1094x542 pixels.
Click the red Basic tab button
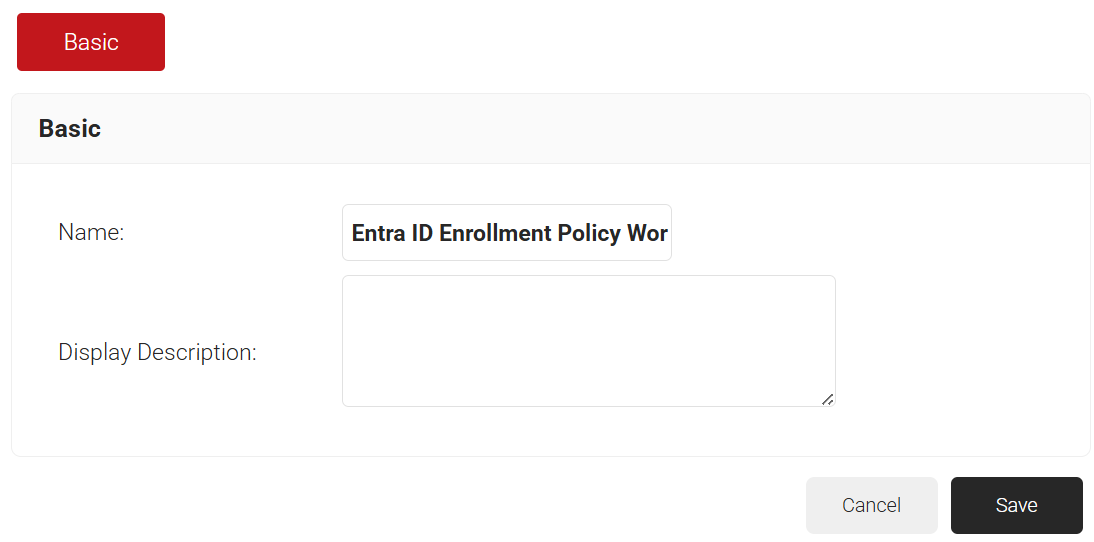[x=91, y=42]
